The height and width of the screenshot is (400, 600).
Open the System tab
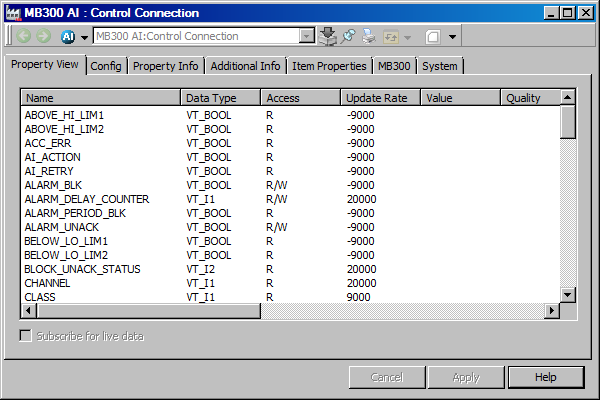point(440,66)
